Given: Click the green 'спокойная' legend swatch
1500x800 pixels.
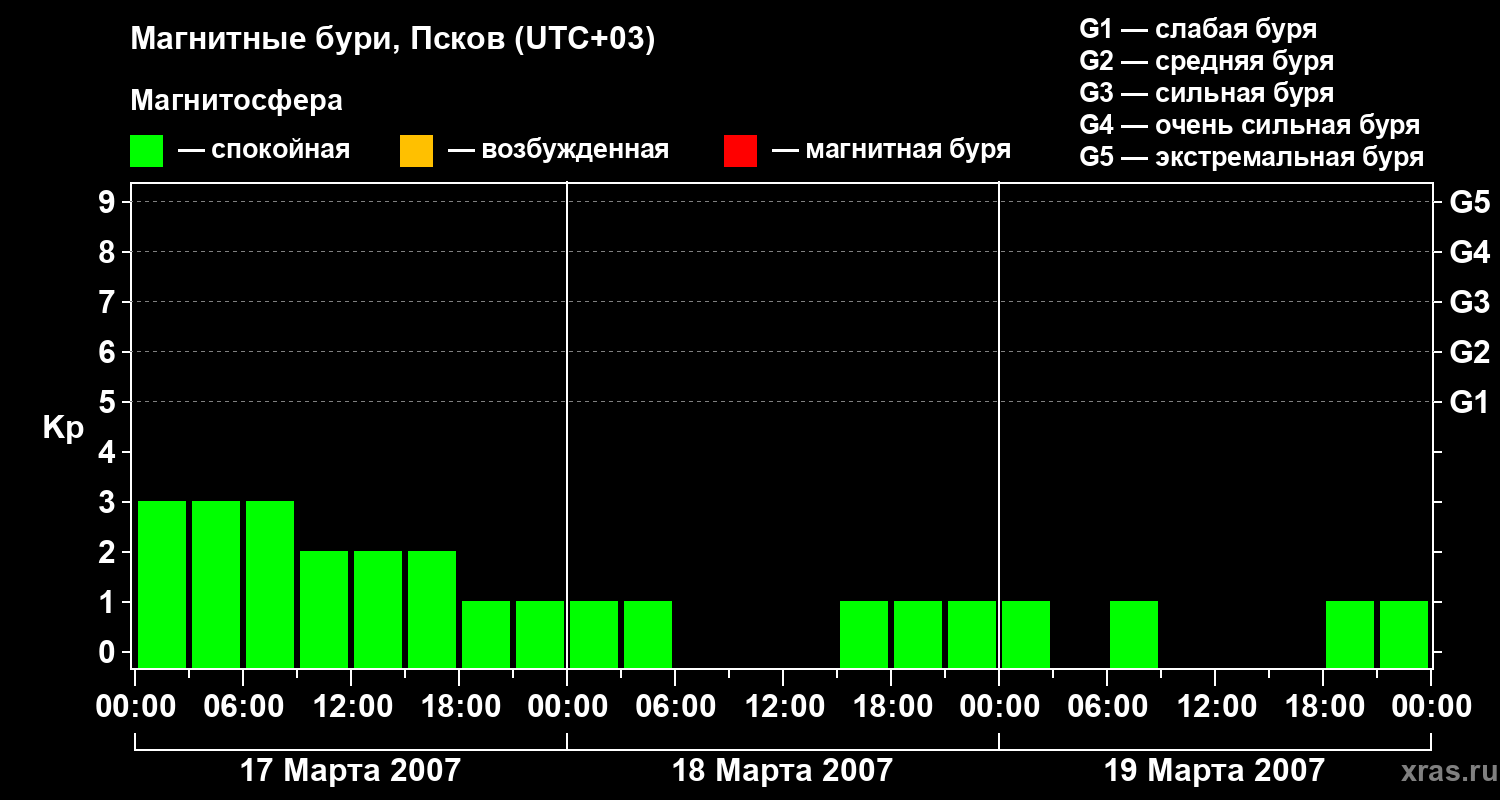Looking at the screenshot, I should pos(147,150).
